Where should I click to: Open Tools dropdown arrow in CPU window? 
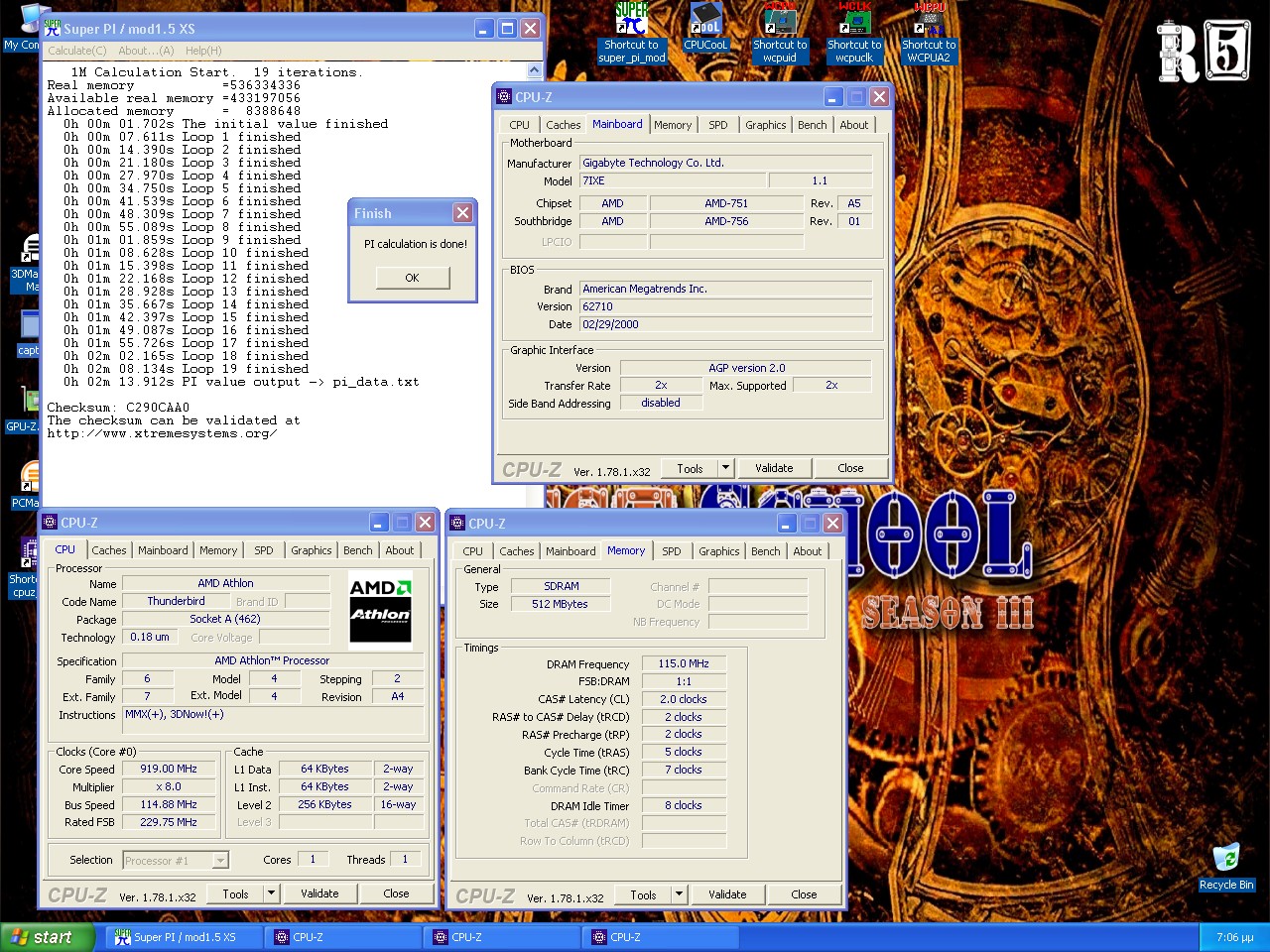coord(271,893)
